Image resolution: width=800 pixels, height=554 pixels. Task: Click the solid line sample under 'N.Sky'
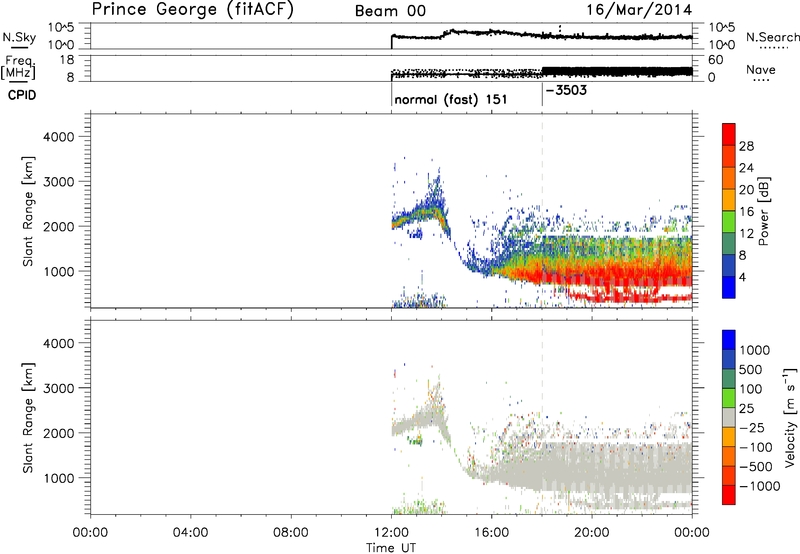click(19, 48)
